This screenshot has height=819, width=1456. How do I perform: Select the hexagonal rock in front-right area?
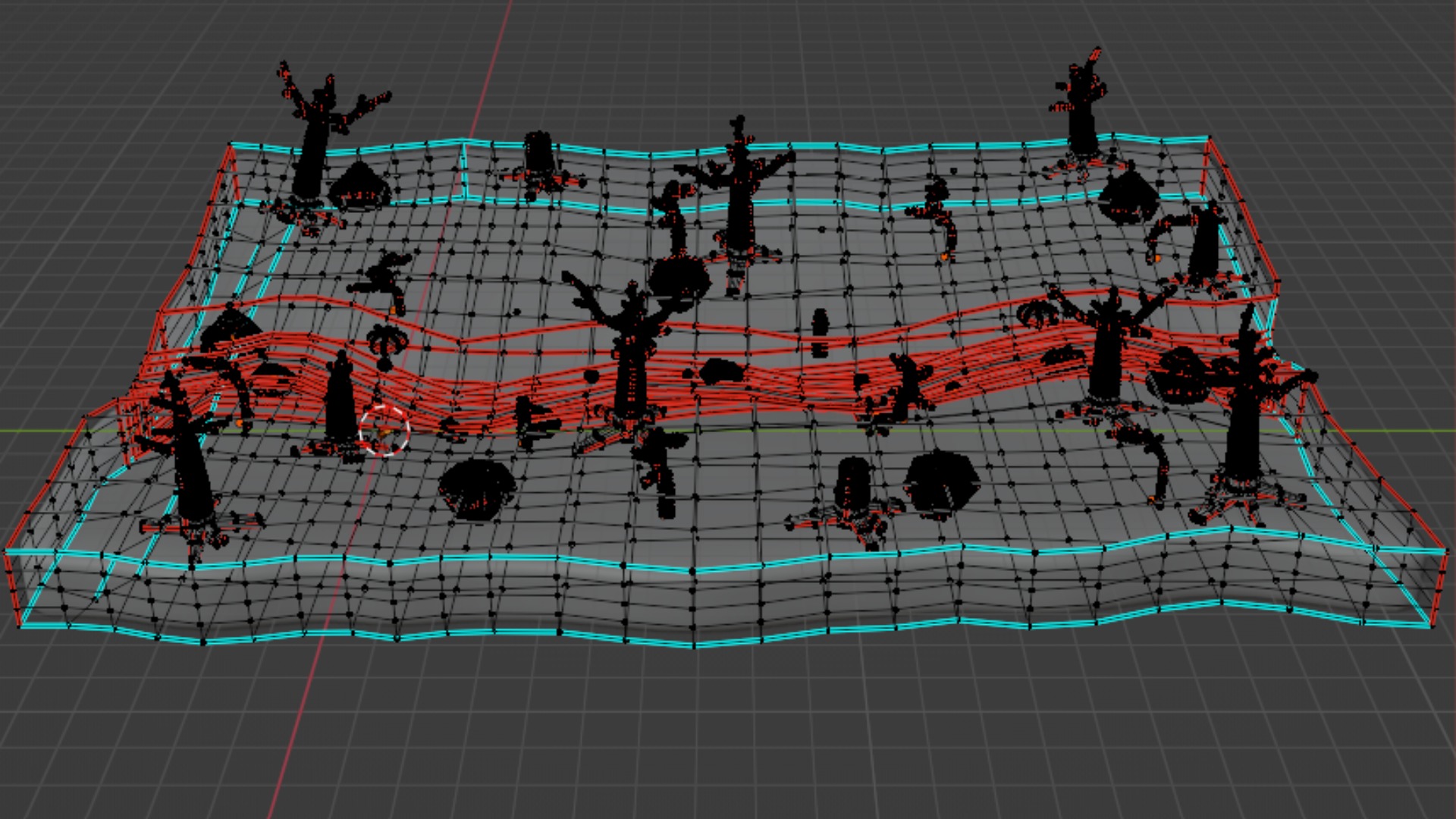[x=942, y=484]
